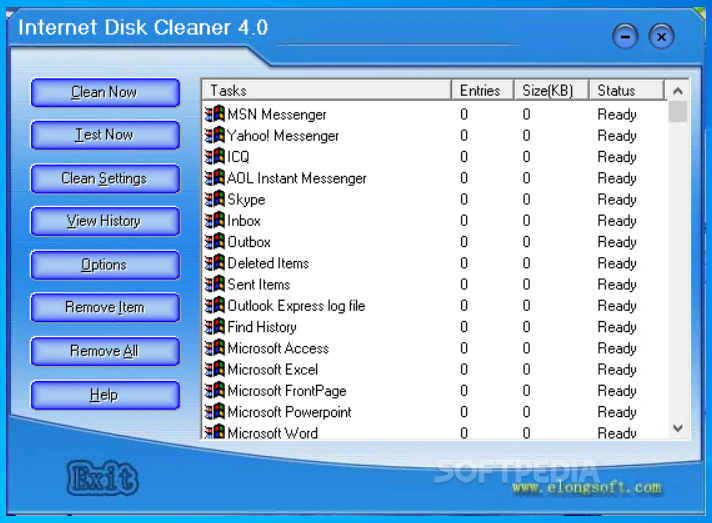Sort by the Status column header

627,90
